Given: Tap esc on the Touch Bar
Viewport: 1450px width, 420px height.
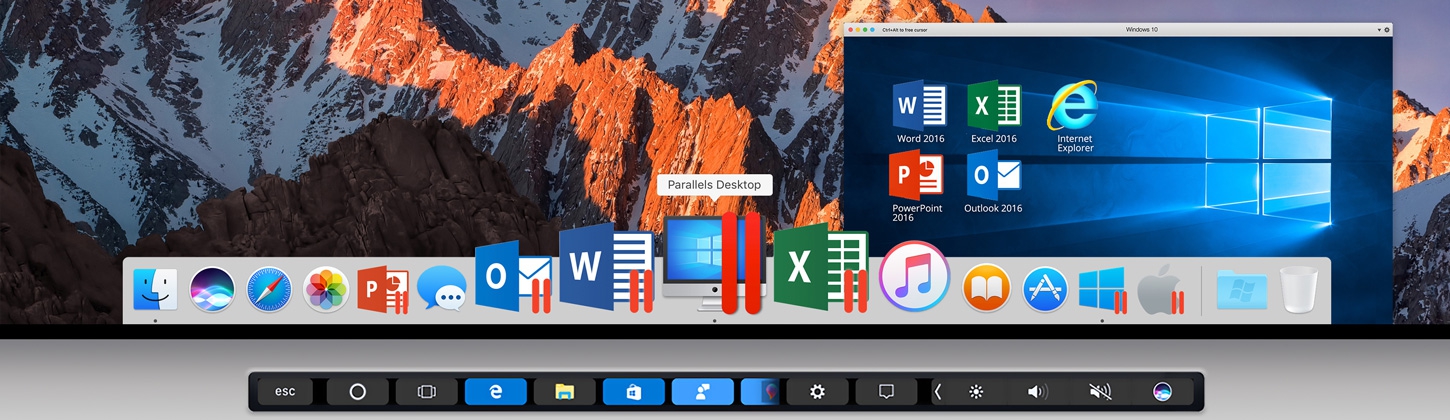Looking at the screenshot, I should pyautogui.click(x=285, y=392).
